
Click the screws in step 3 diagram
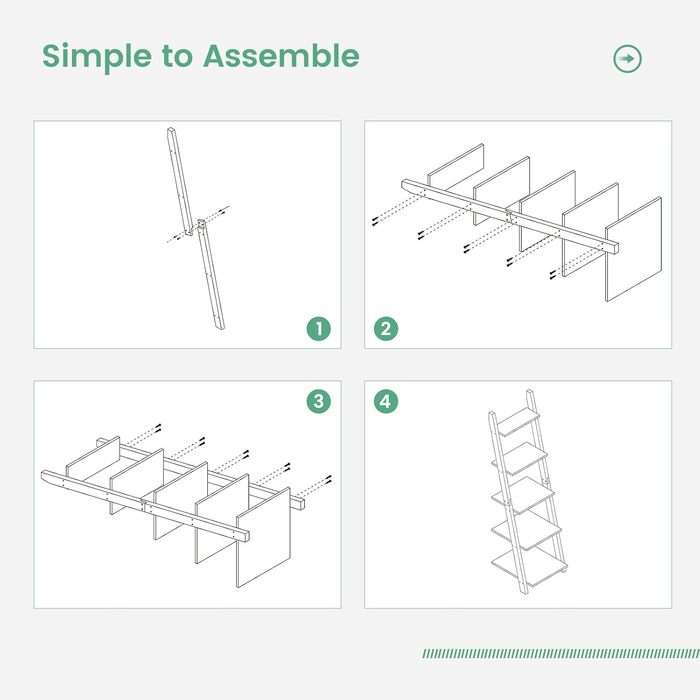click(240, 457)
